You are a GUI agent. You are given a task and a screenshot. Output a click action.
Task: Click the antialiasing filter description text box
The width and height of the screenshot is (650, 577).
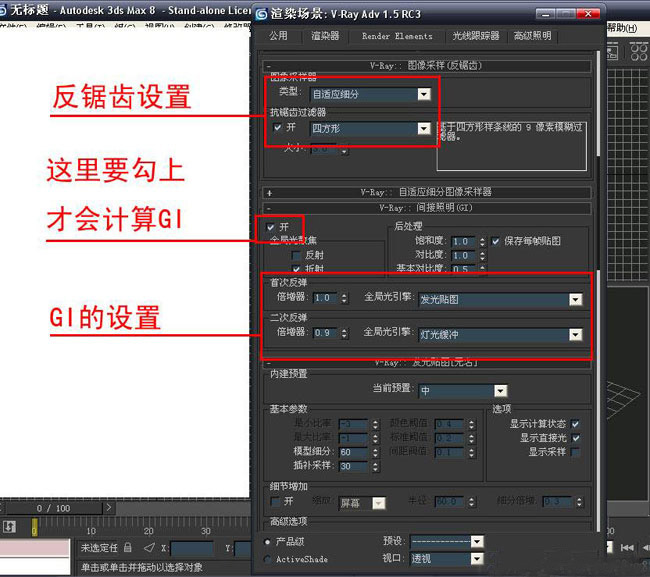[512, 146]
